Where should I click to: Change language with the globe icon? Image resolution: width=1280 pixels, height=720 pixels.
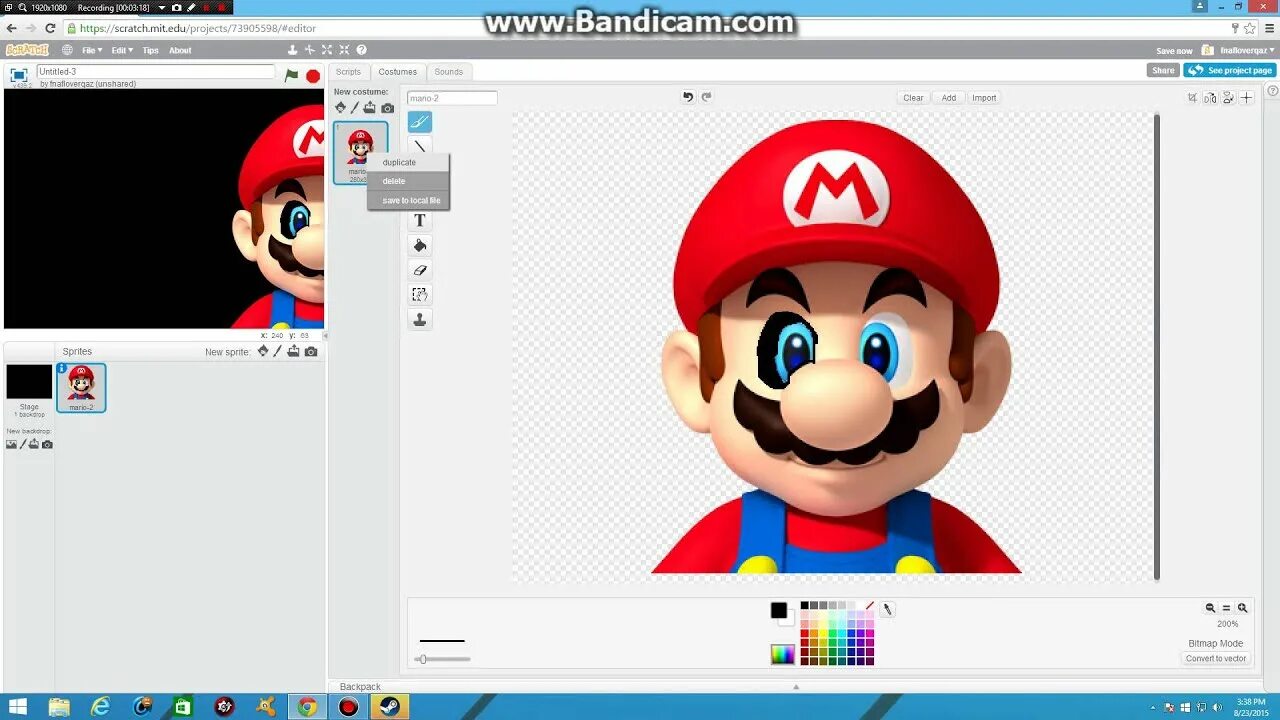coord(68,50)
